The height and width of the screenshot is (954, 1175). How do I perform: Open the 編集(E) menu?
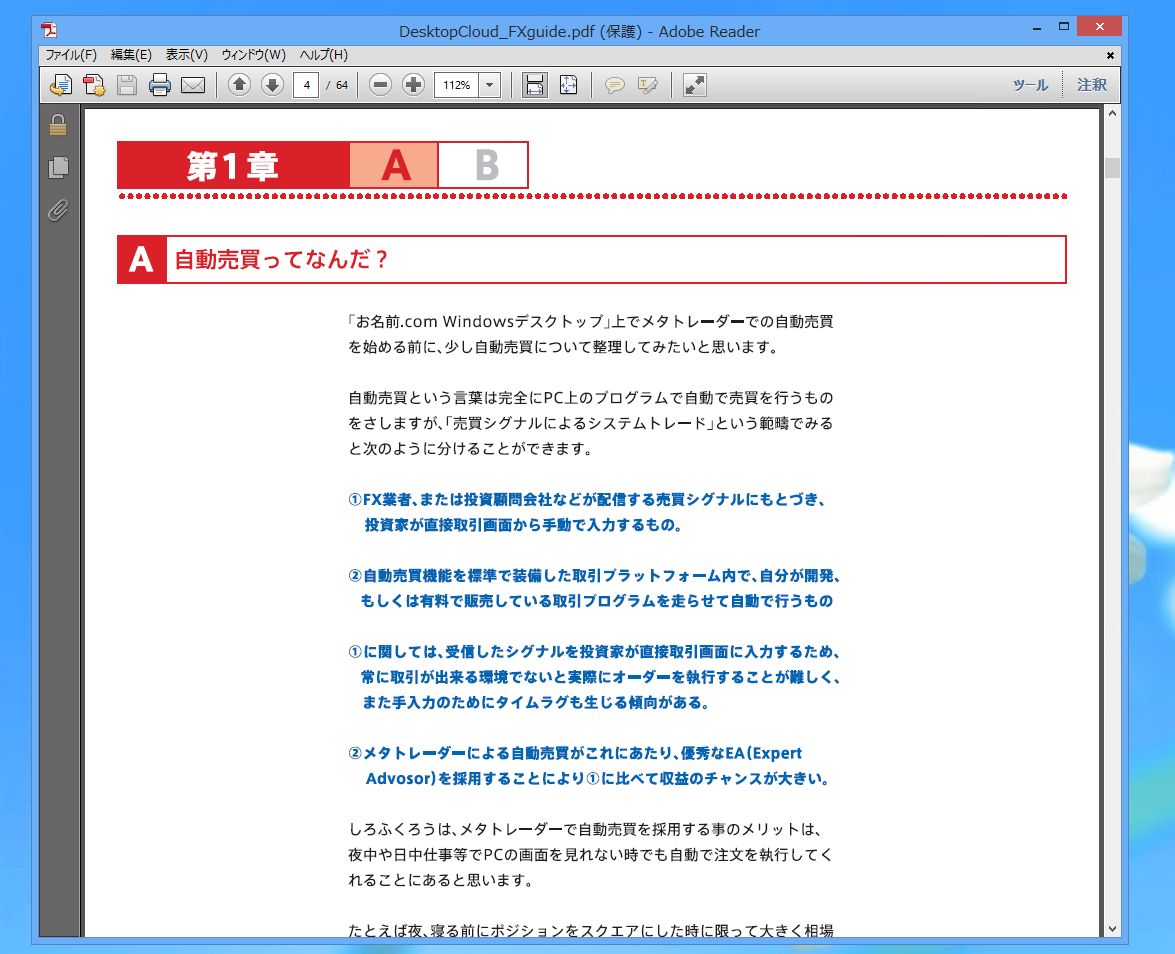click(x=131, y=55)
